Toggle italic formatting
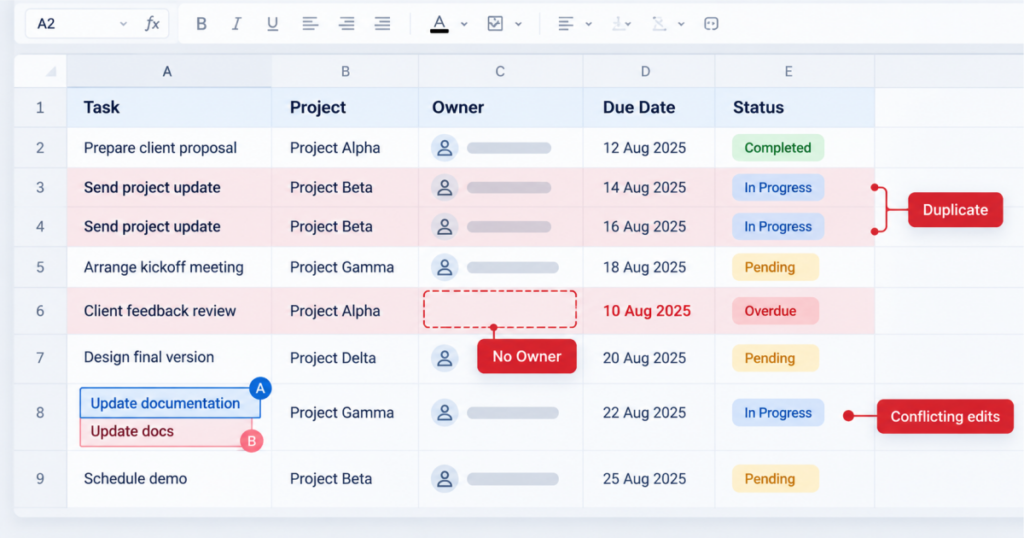Image resolution: width=1024 pixels, height=538 pixels. tap(236, 24)
